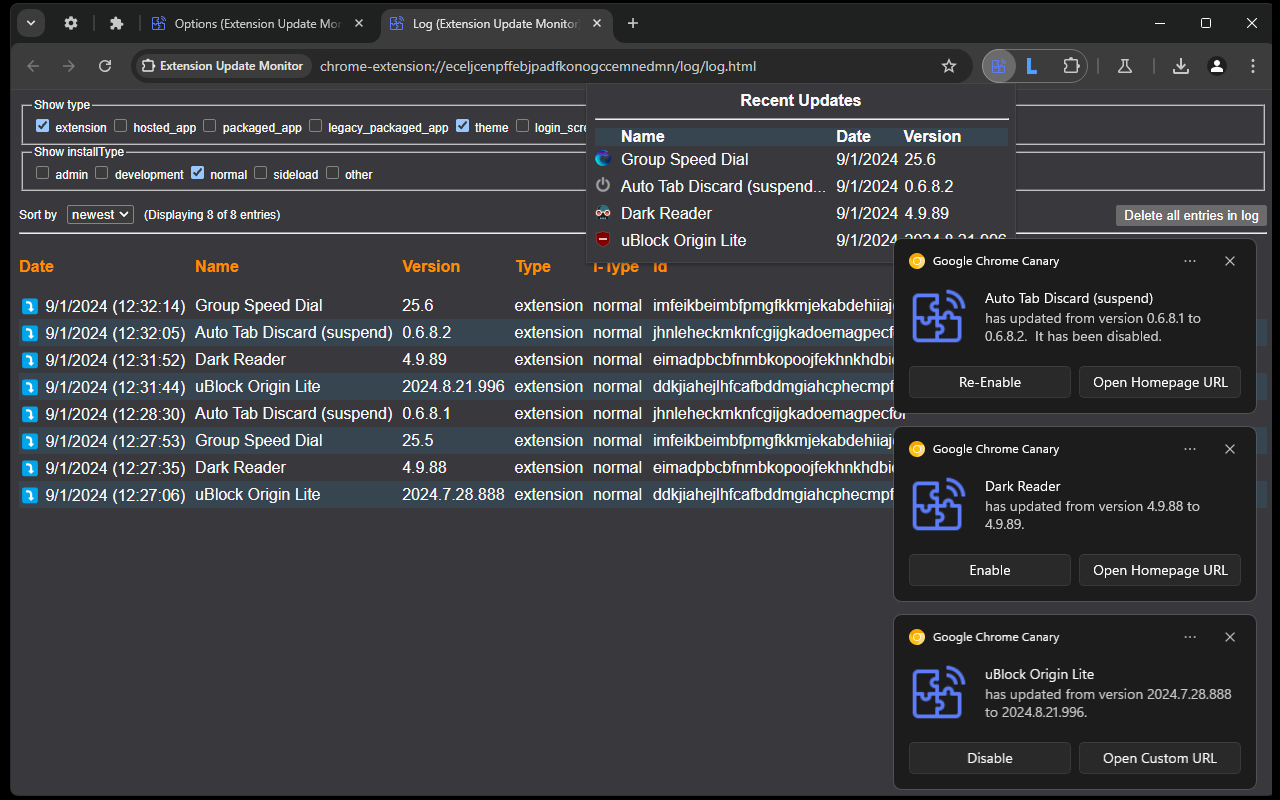Image resolution: width=1280 pixels, height=800 pixels.
Task: Click Enable in Dark Reader notification
Action: pyautogui.click(x=990, y=570)
